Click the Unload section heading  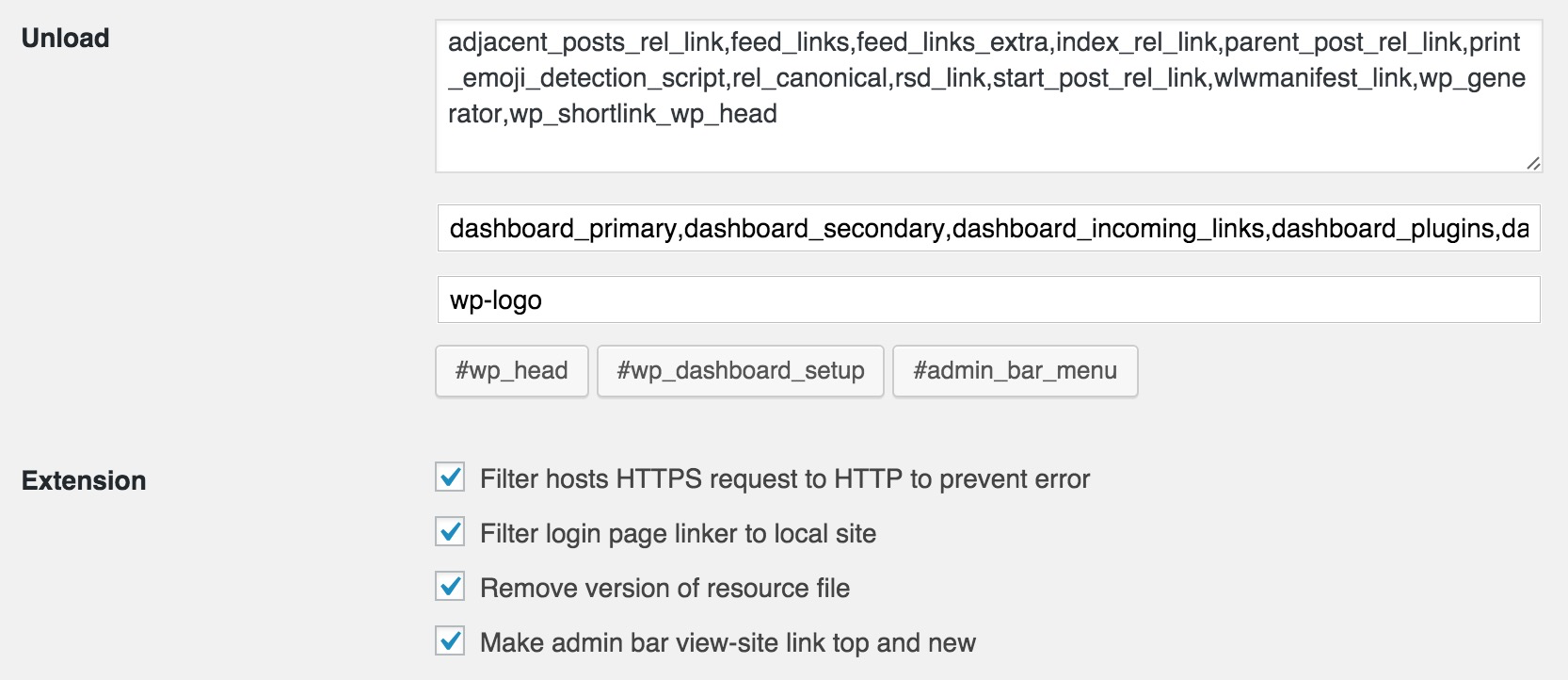coord(66,39)
